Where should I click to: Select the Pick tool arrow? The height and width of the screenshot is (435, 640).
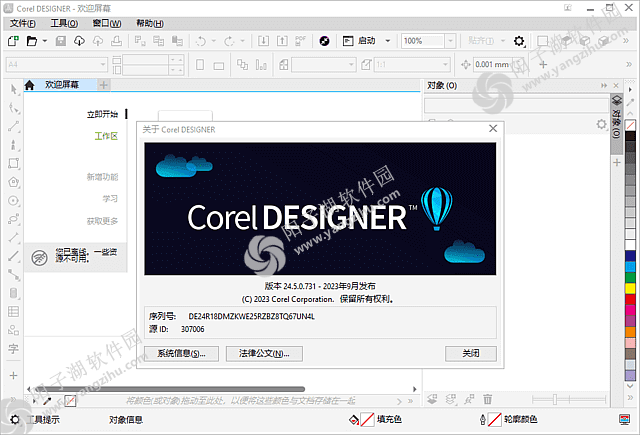coord(13,89)
